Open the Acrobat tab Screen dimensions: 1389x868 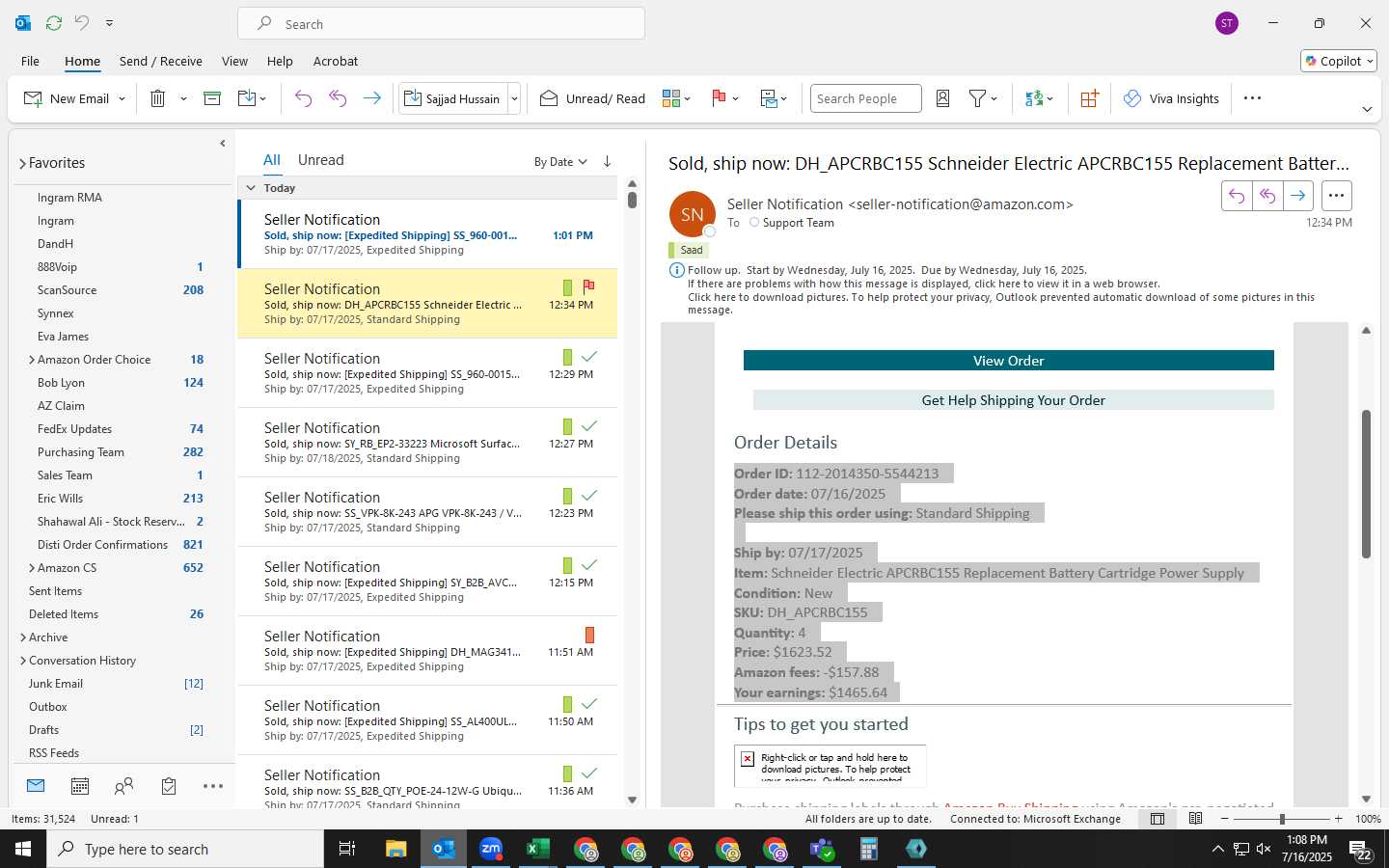point(335,61)
